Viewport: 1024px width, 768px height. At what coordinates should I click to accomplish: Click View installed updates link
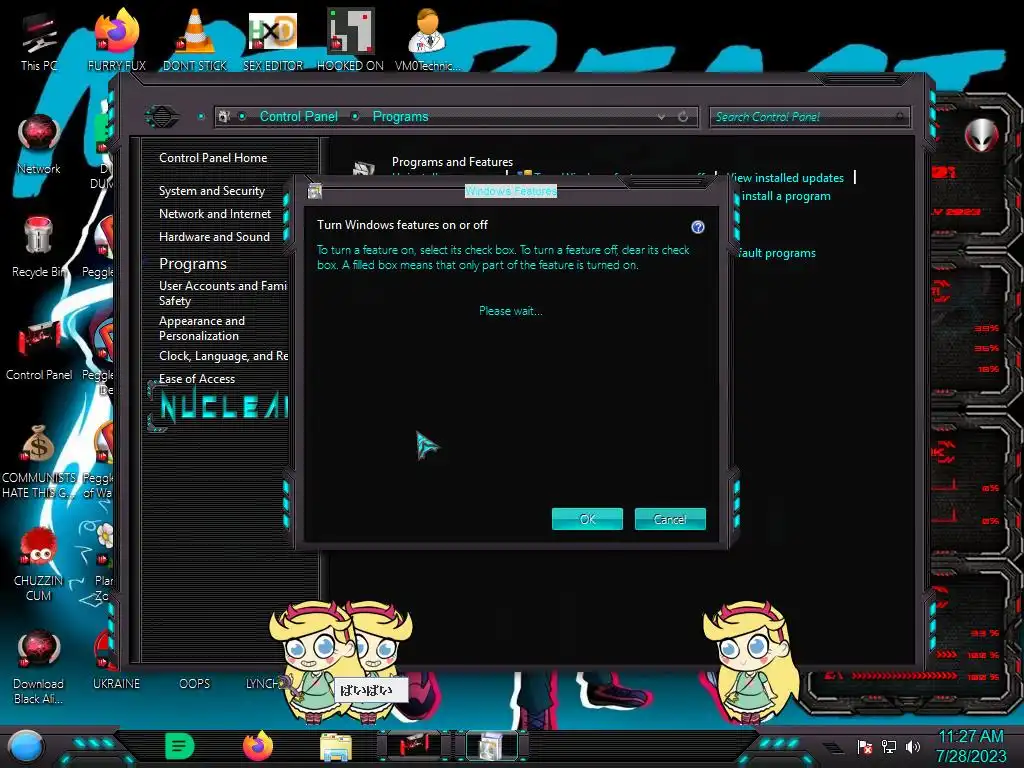[x=785, y=178]
